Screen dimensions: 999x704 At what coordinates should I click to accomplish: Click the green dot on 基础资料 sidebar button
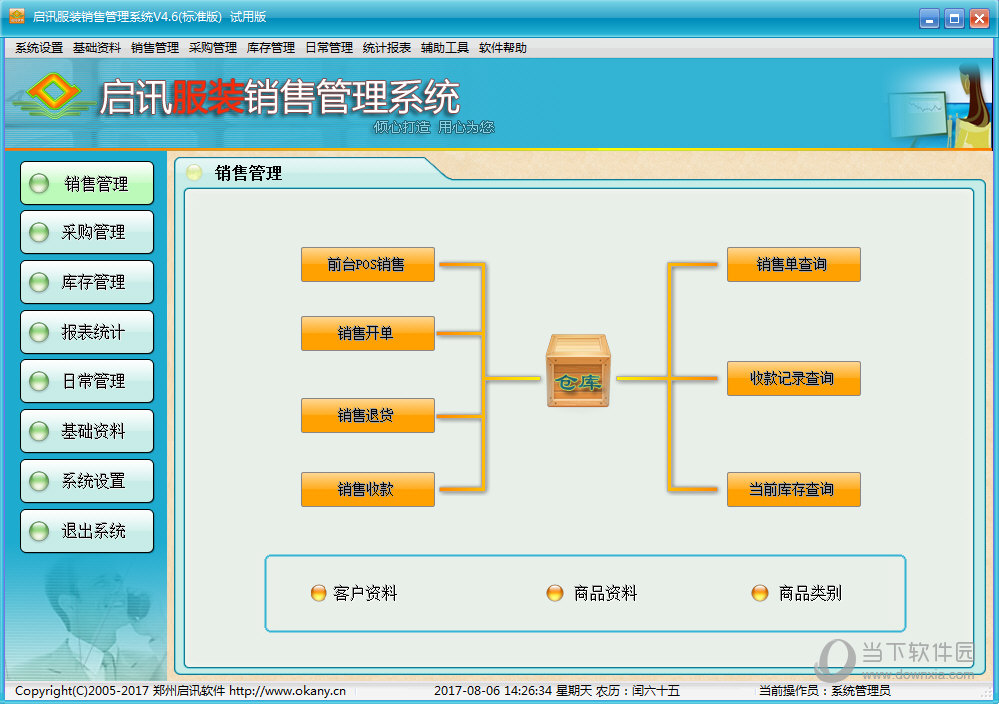tap(40, 431)
